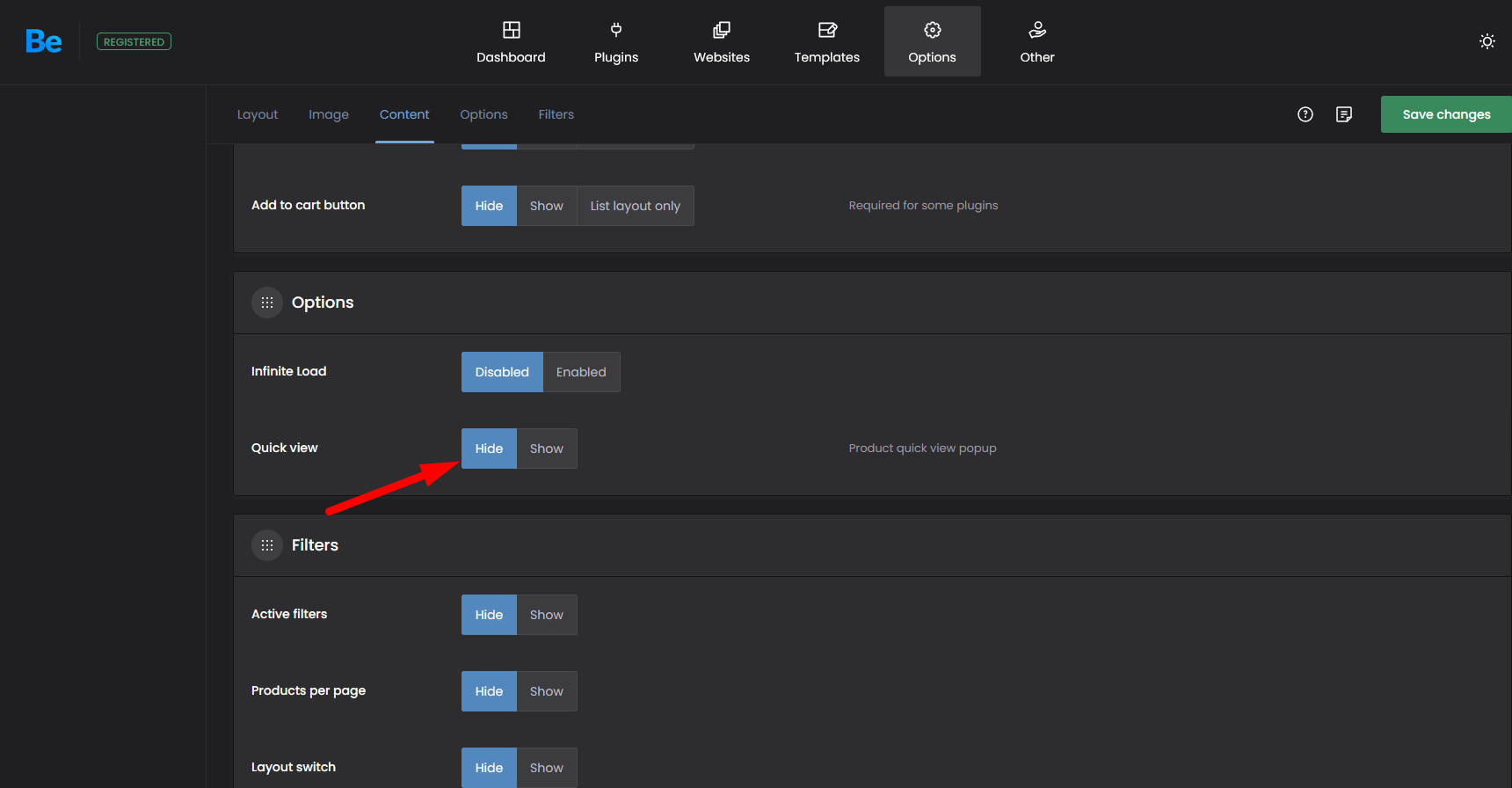Click the 'Active filters' label
1512x788 pixels.
tap(289, 614)
